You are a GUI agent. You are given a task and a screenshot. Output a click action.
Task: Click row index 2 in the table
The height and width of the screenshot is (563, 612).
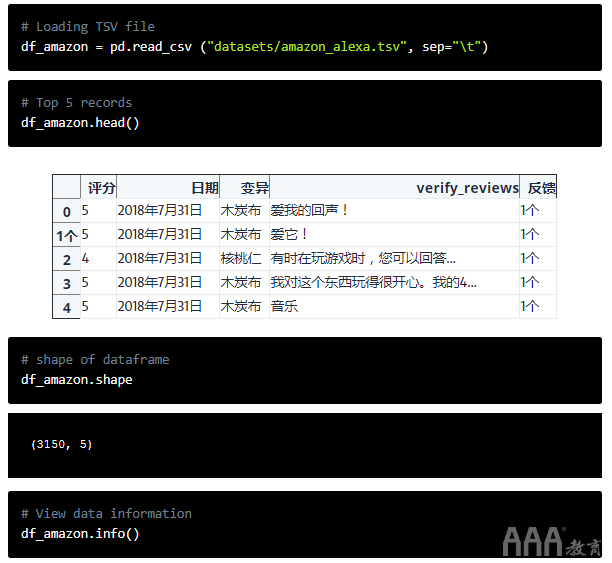(67, 260)
